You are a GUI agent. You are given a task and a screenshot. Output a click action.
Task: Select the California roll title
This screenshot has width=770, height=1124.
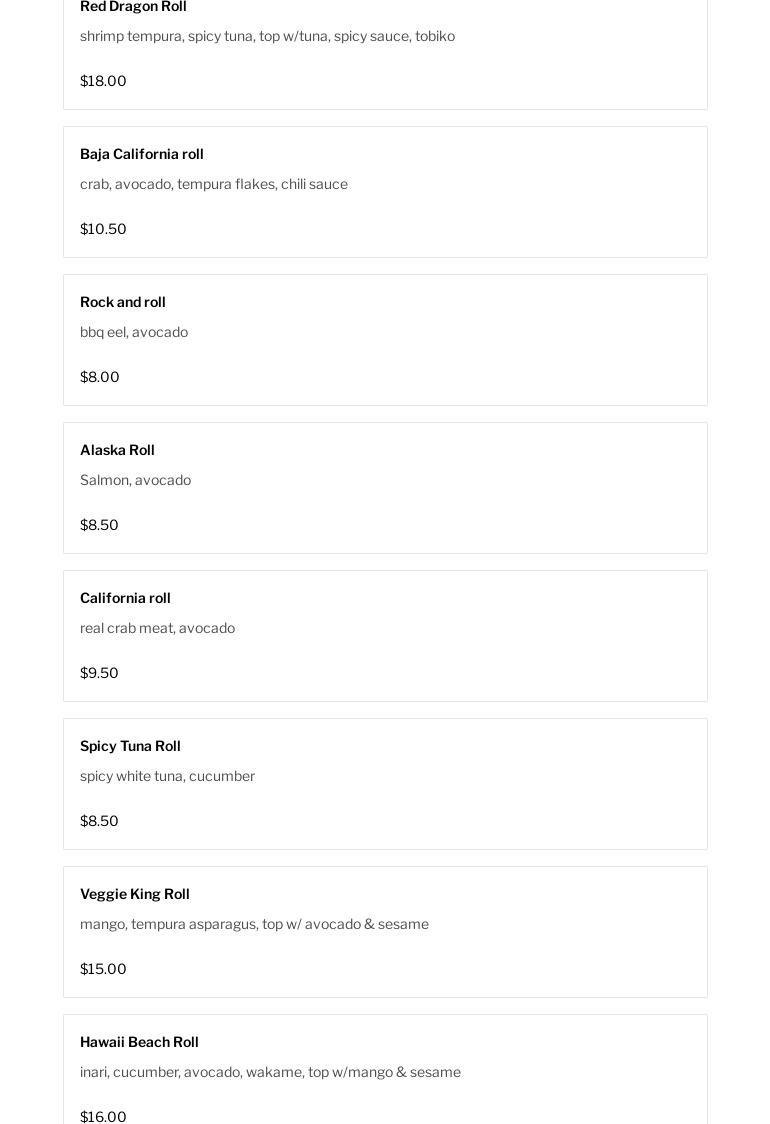[125, 598]
